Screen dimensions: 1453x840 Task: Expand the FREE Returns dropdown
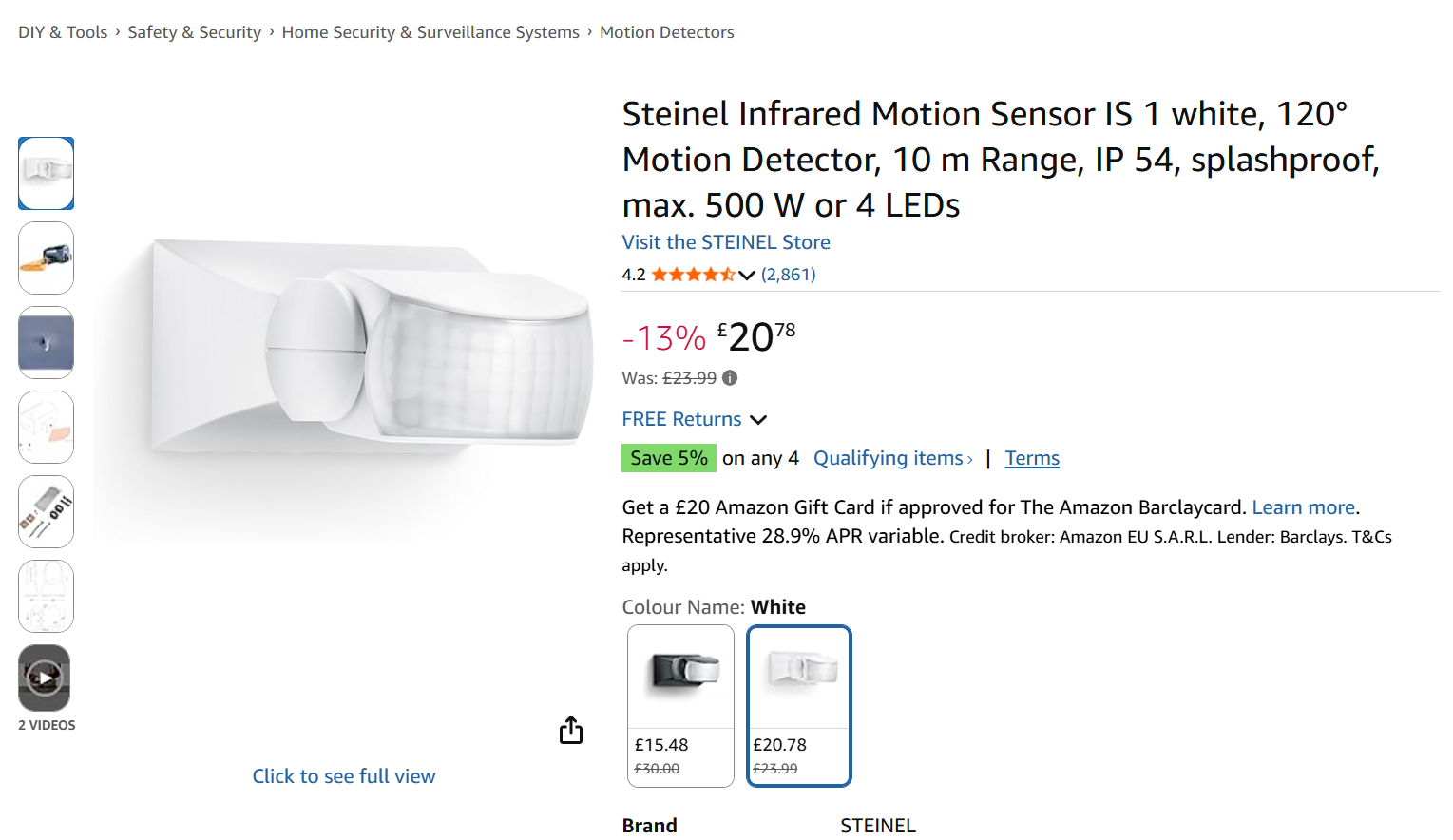click(x=757, y=420)
